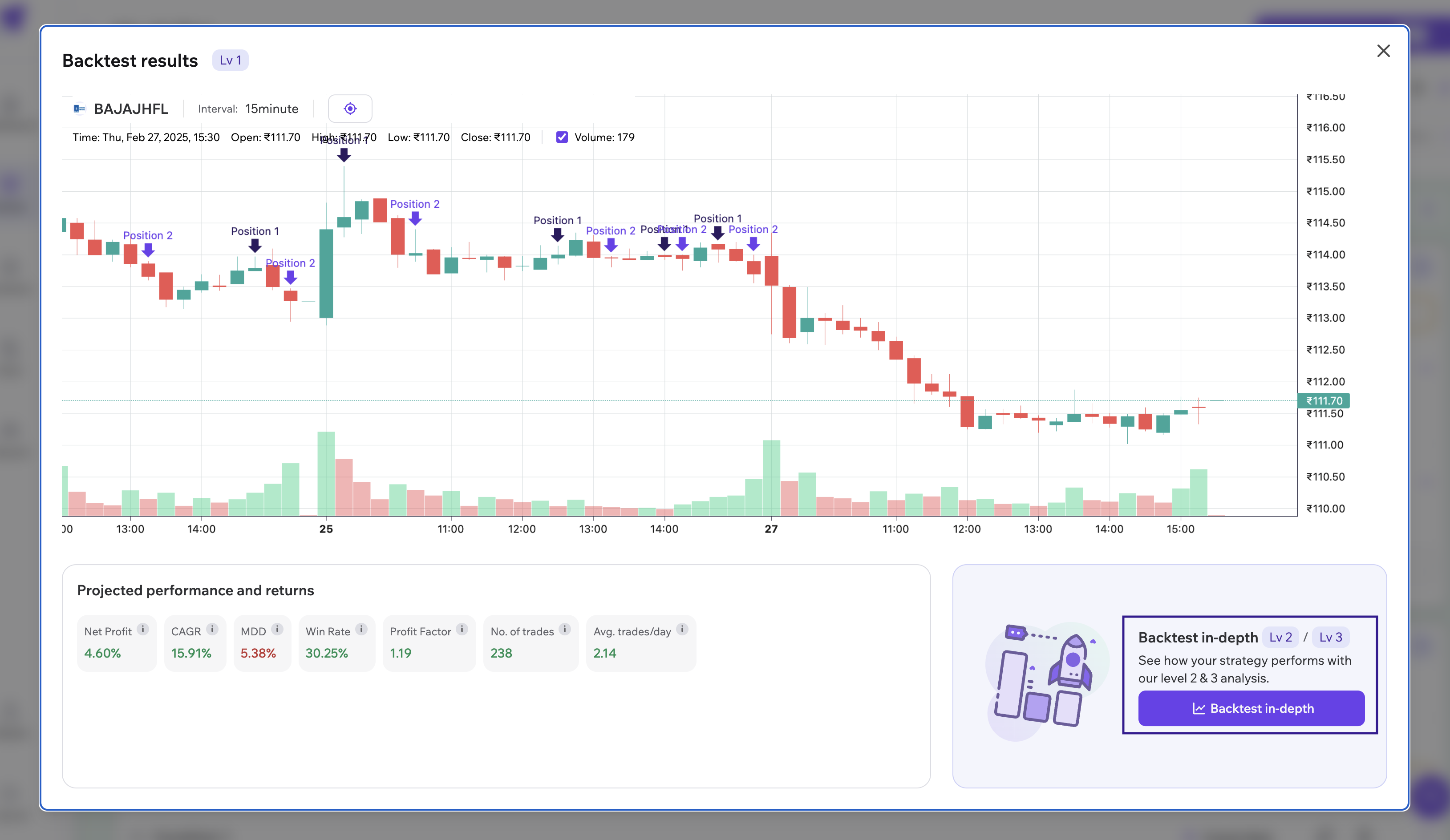Click the ₹111.70 price label on axis

pos(1324,400)
